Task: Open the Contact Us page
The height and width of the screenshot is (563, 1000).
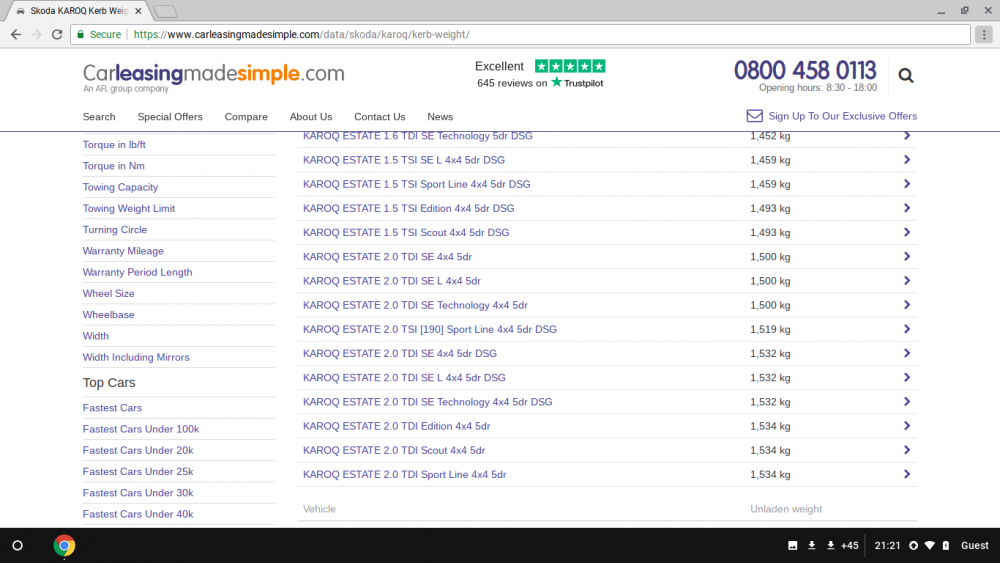Action: pos(379,117)
